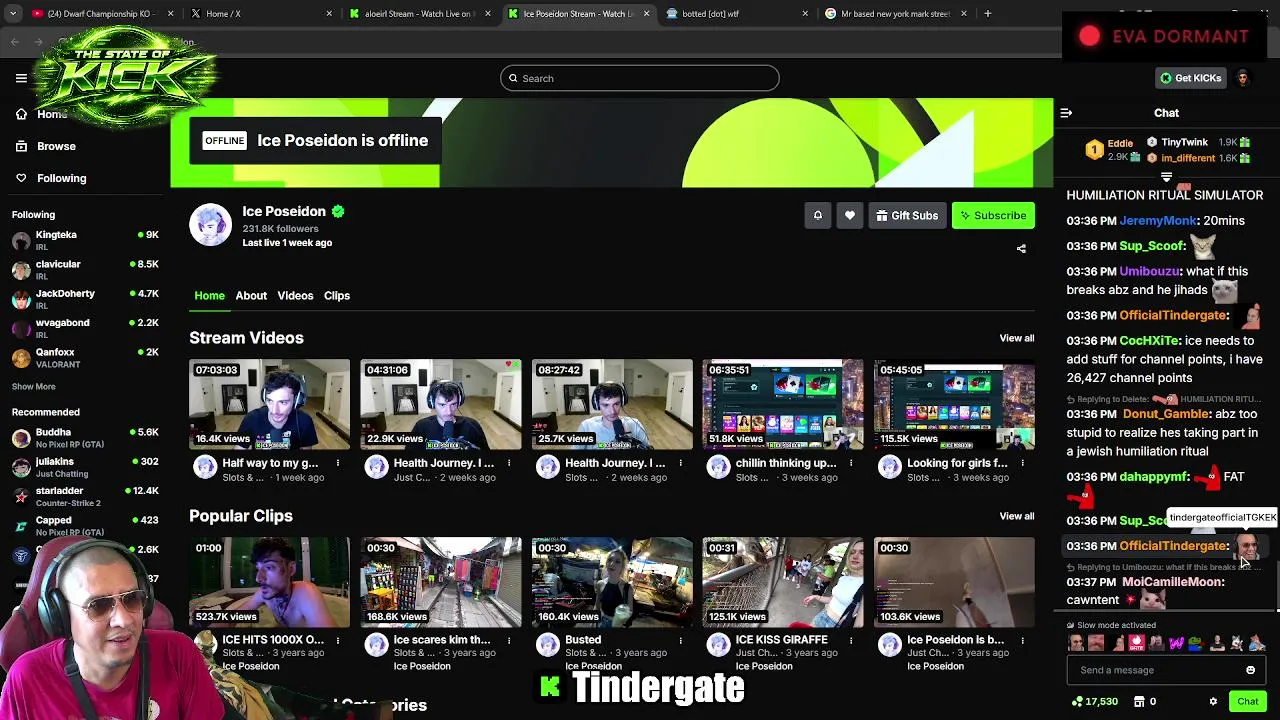View all Stream Videos
This screenshot has width=1280, height=720.
pyautogui.click(x=1016, y=338)
